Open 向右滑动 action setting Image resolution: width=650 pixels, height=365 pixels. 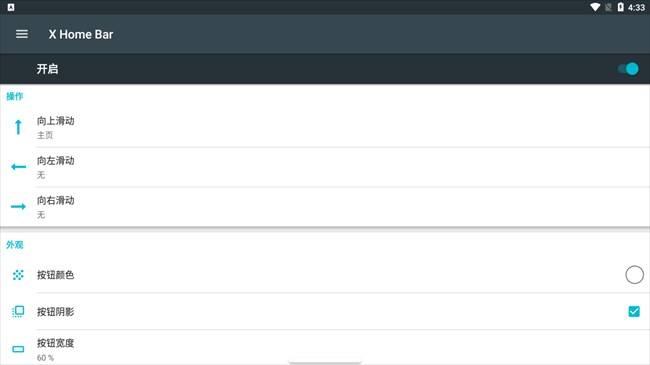click(325, 207)
